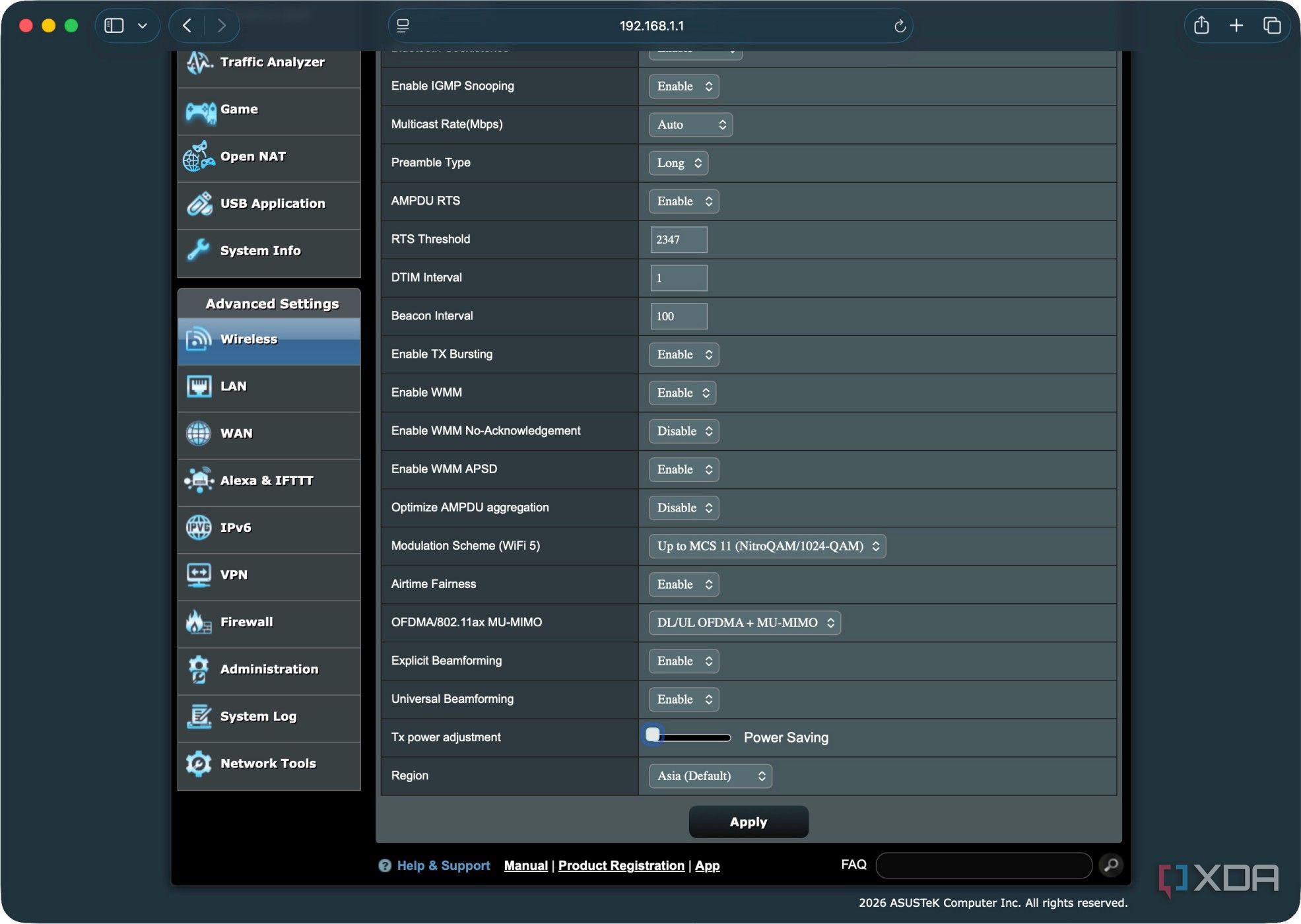Click the IPv6 icon in sidebar
The width and height of the screenshot is (1301, 924).
coord(199,527)
